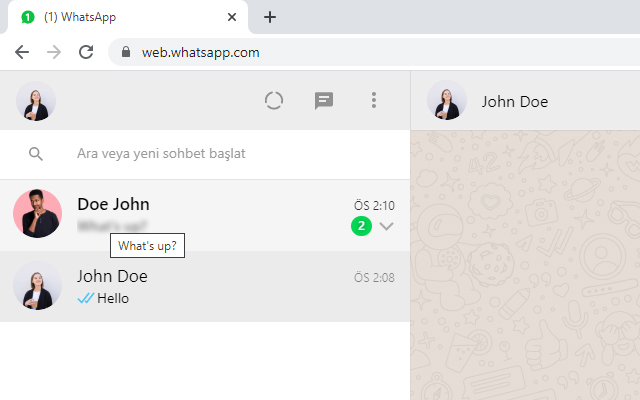Image resolution: width=640 pixels, height=400 pixels.
Task: Click the search magnifier icon
Action: click(x=36, y=154)
